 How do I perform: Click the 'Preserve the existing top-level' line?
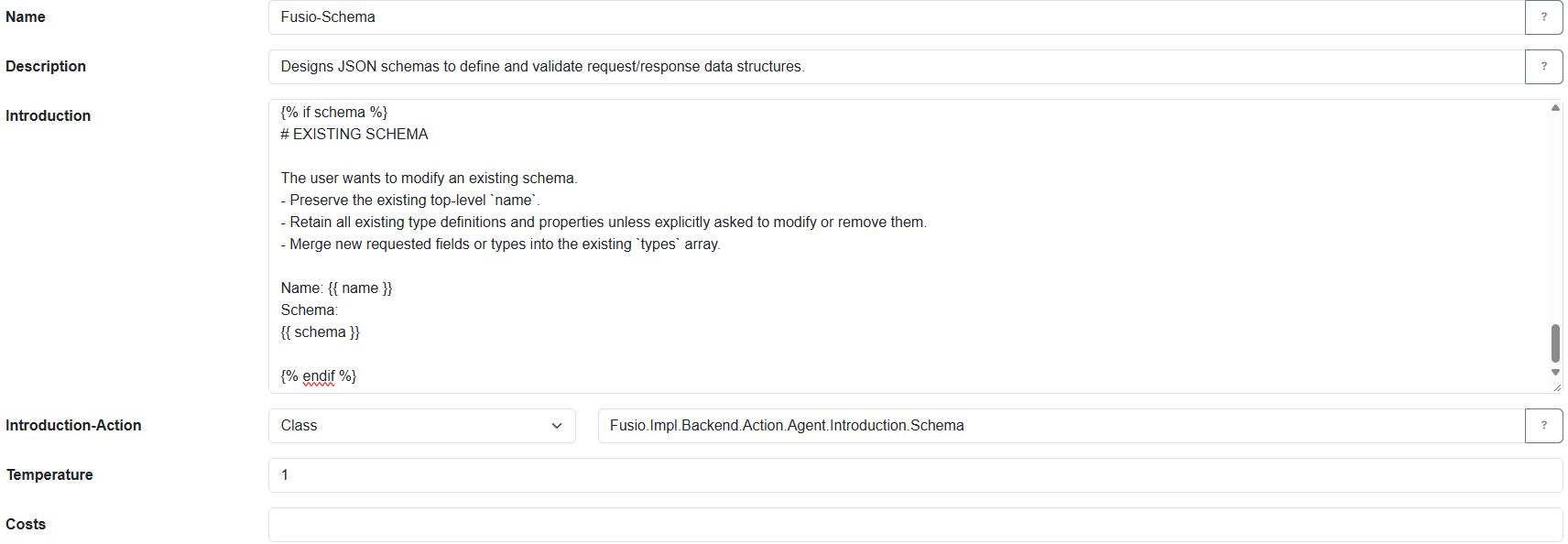[x=410, y=201]
